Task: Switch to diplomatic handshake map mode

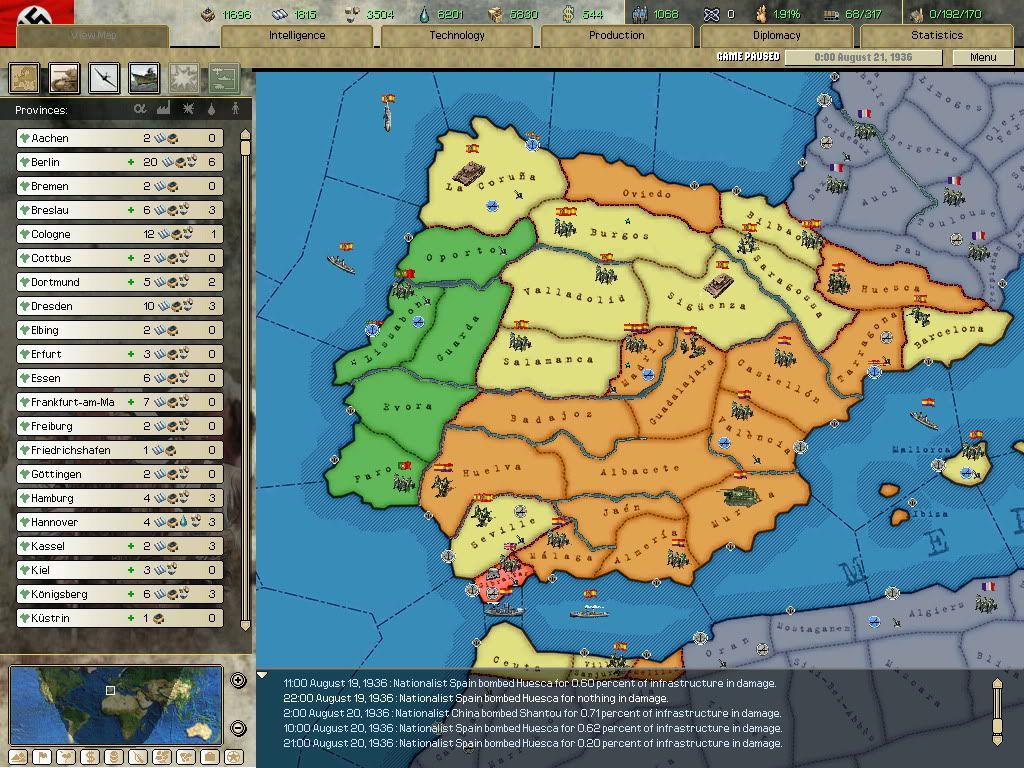Action: (186, 757)
